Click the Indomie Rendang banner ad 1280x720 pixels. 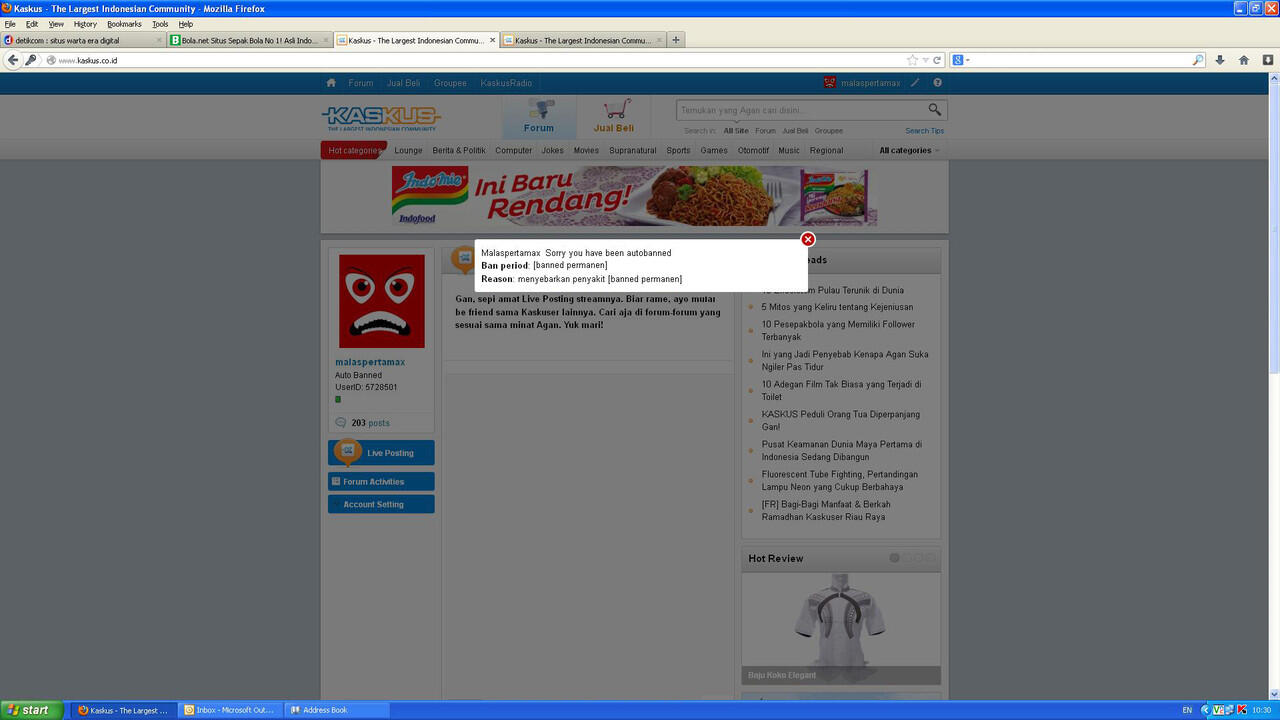click(x=634, y=196)
